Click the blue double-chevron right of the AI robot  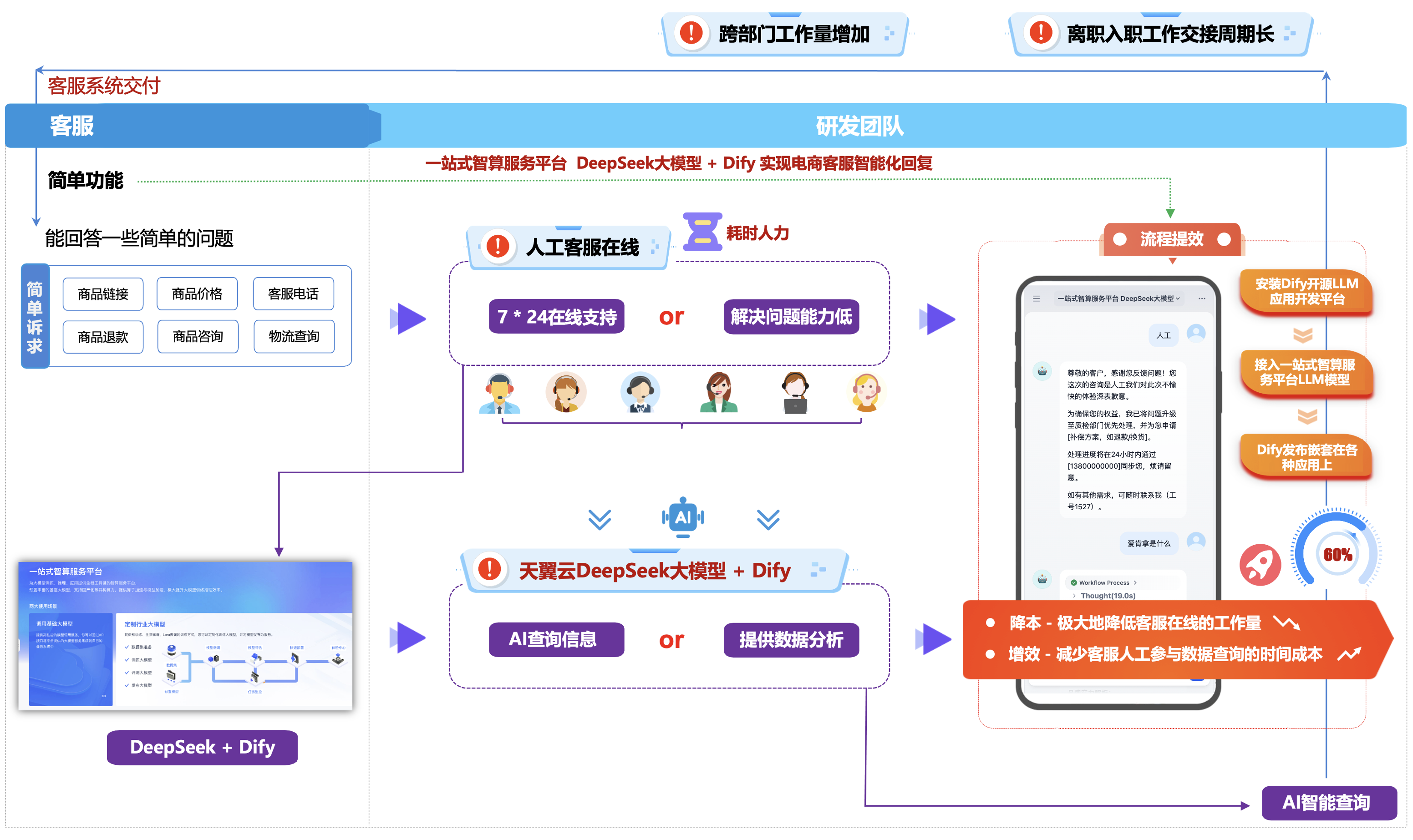(767, 519)
